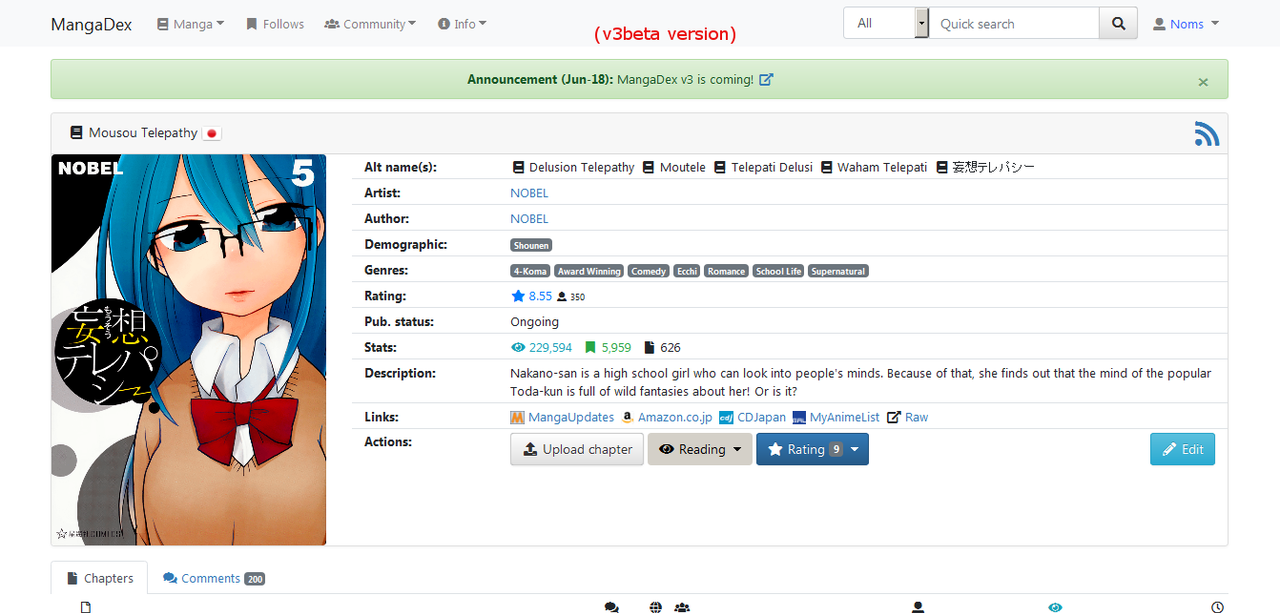Open the MyAnimeList link
Screen dimensions: 1280x613
pyautogui.click(x=844, y=417)
